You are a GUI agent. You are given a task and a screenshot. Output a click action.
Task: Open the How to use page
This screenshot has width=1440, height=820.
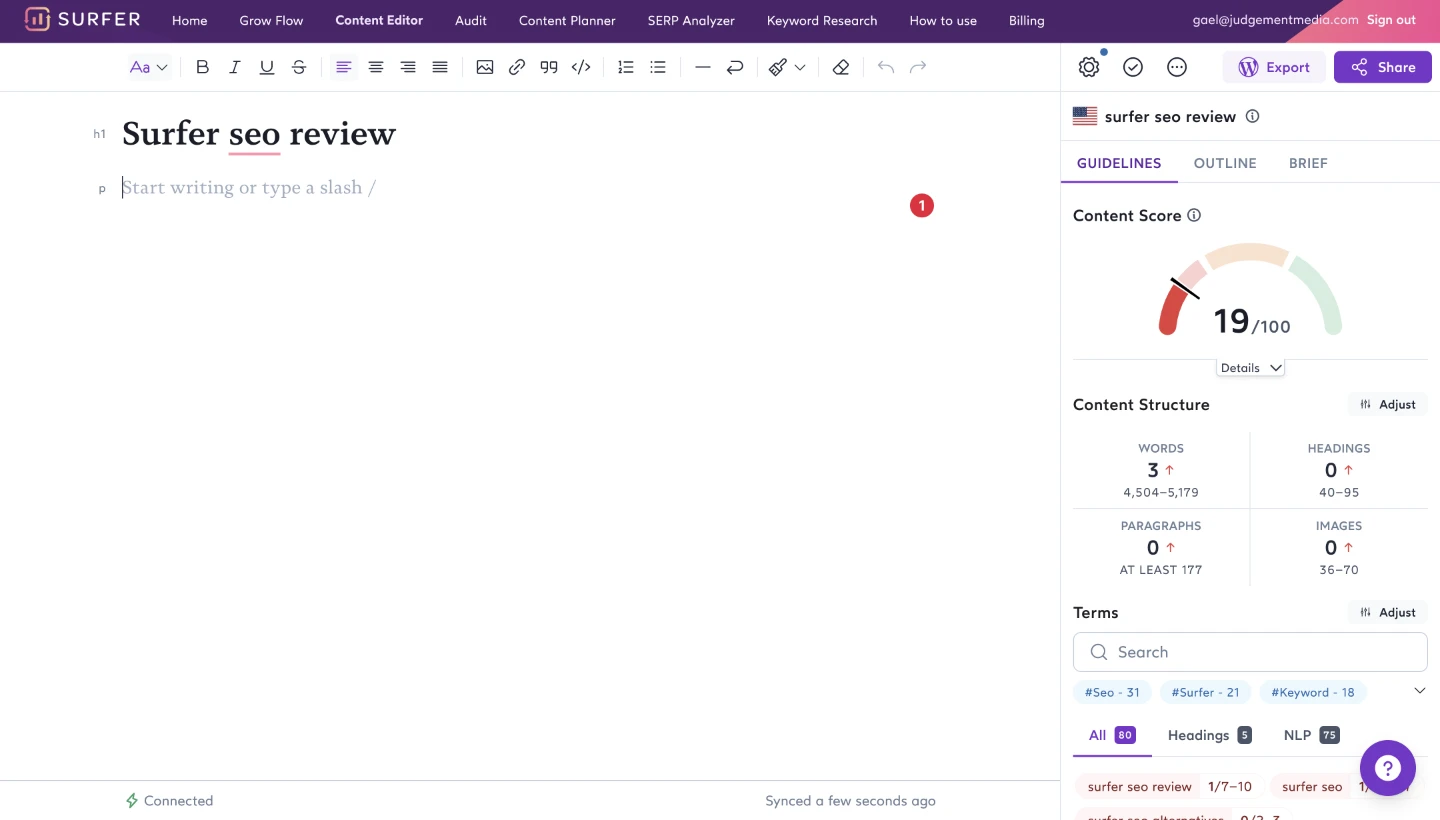[943, 20]
